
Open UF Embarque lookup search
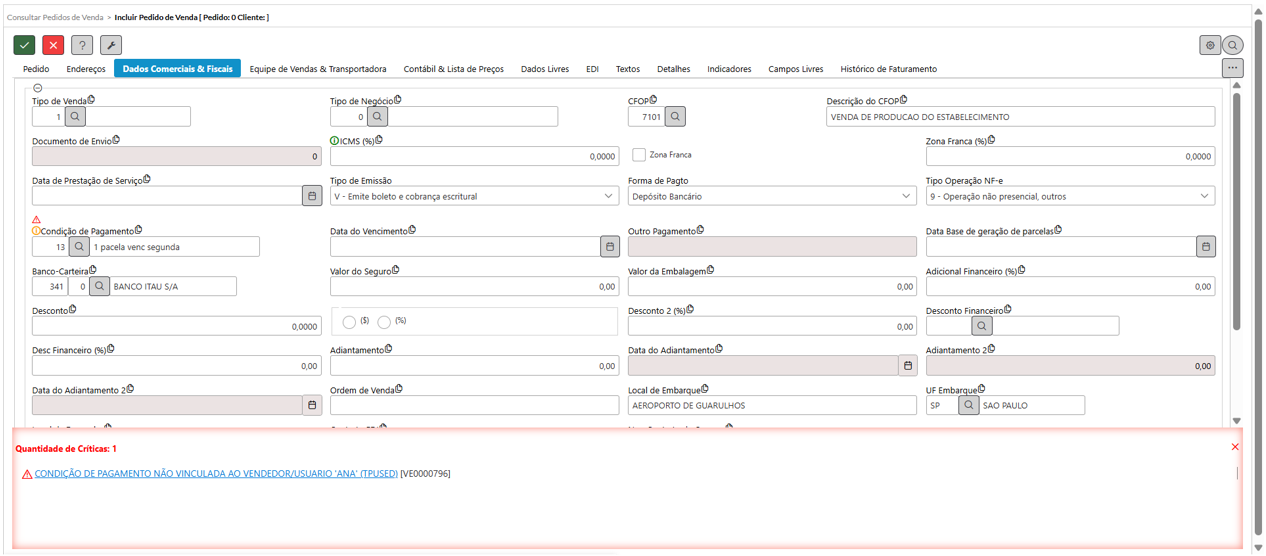pos(968,405)
